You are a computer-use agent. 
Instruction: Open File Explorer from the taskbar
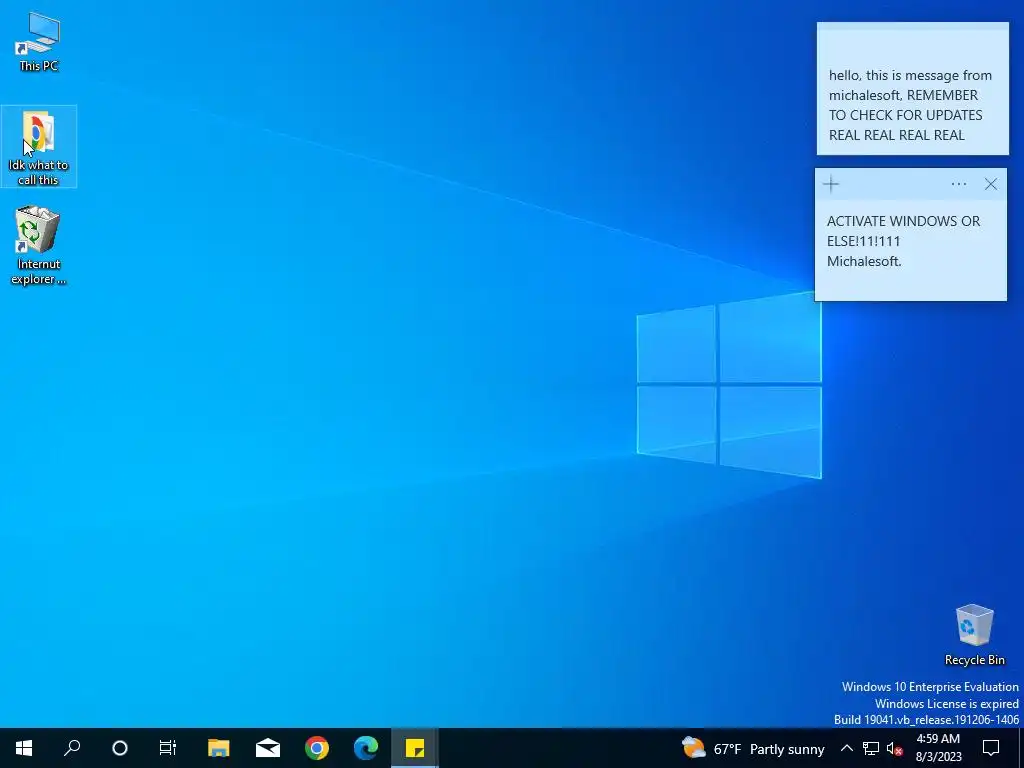pyautogui.click(x=218, y=748)
